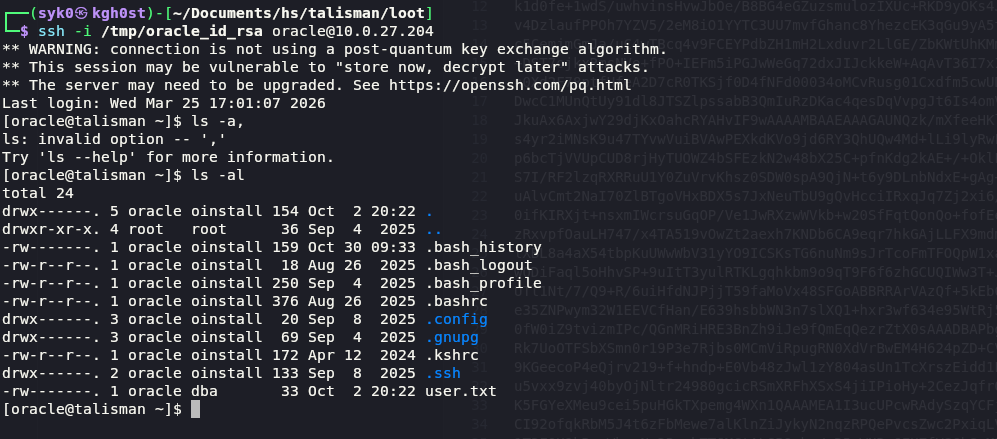The height and width of the screenshot is (439, 997).
Task: Select the .bash_profile file name
Action: click(483, 283)
